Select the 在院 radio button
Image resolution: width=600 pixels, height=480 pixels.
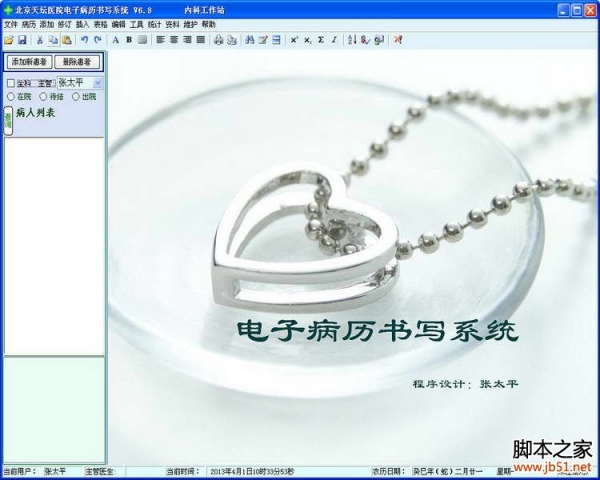pos(11,96)
